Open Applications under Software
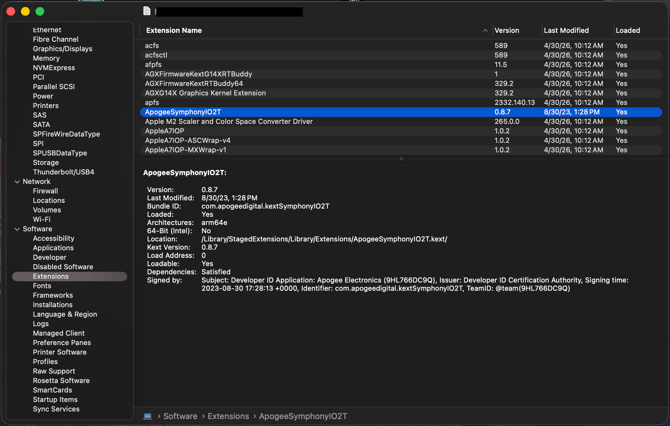 pyautogui.click(x=53, y=248)
